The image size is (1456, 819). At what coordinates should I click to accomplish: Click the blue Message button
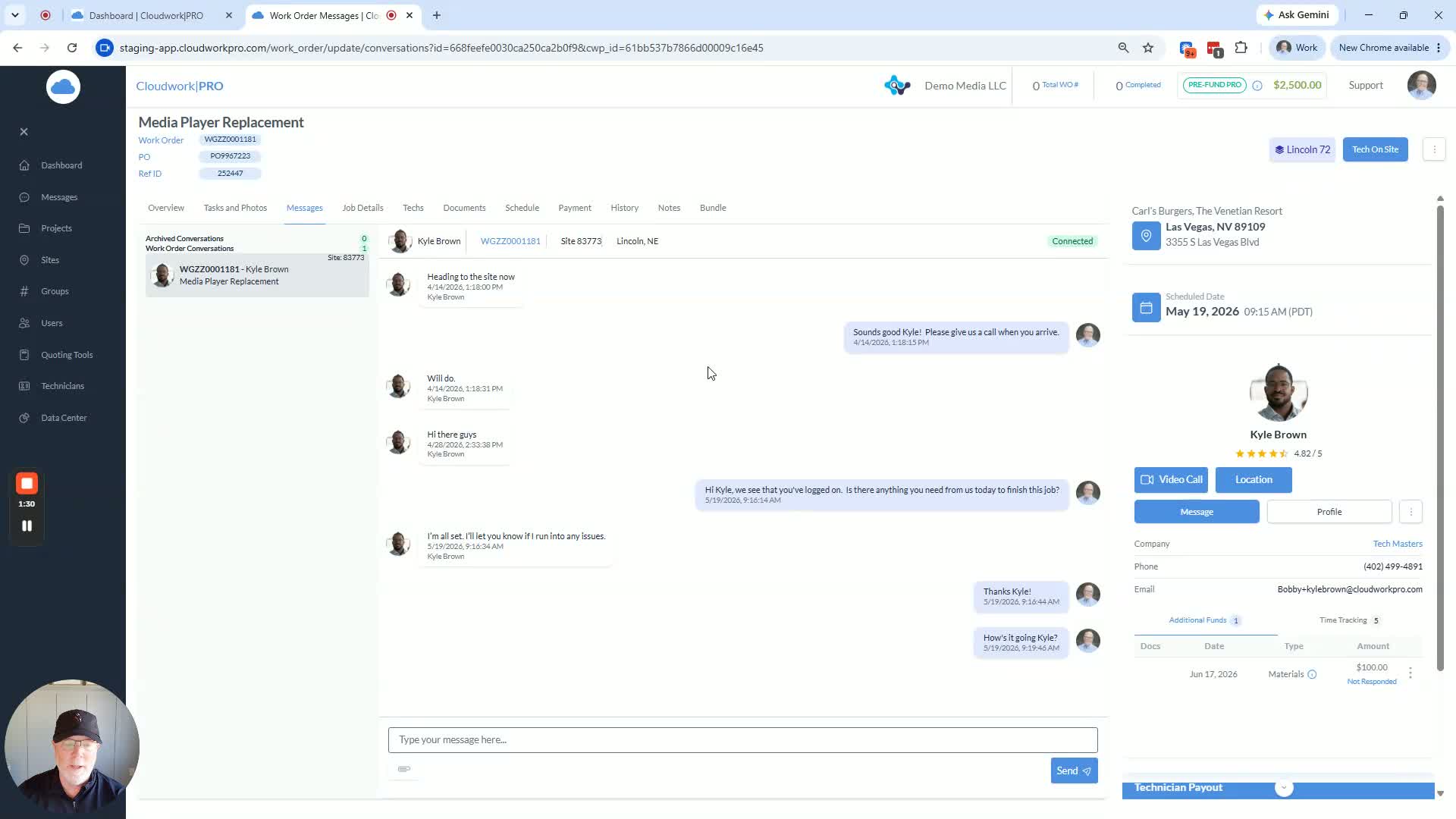(x=1197, y=512)
